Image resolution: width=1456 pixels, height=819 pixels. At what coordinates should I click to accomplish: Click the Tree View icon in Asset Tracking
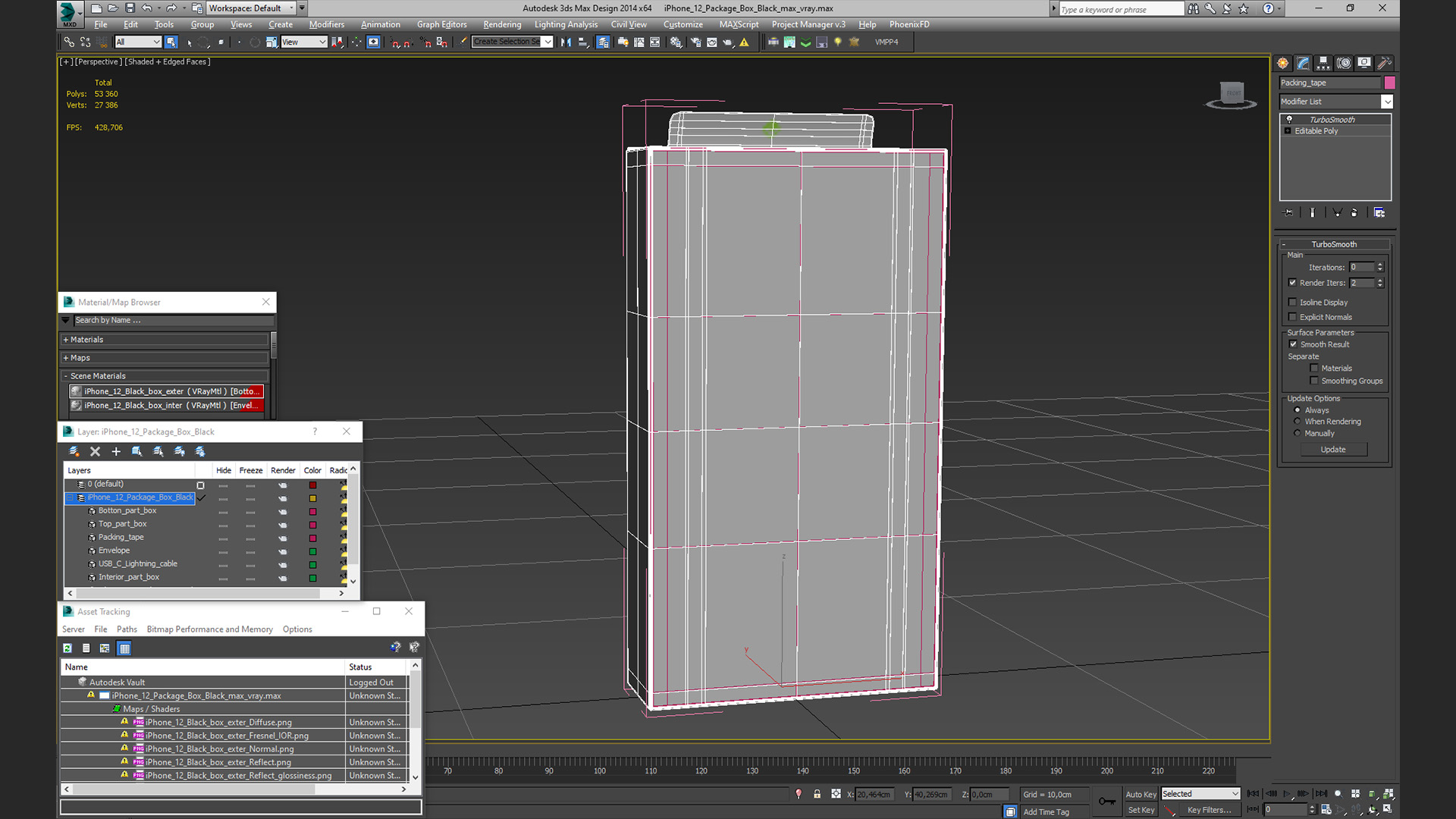click(x=105, y=648)
